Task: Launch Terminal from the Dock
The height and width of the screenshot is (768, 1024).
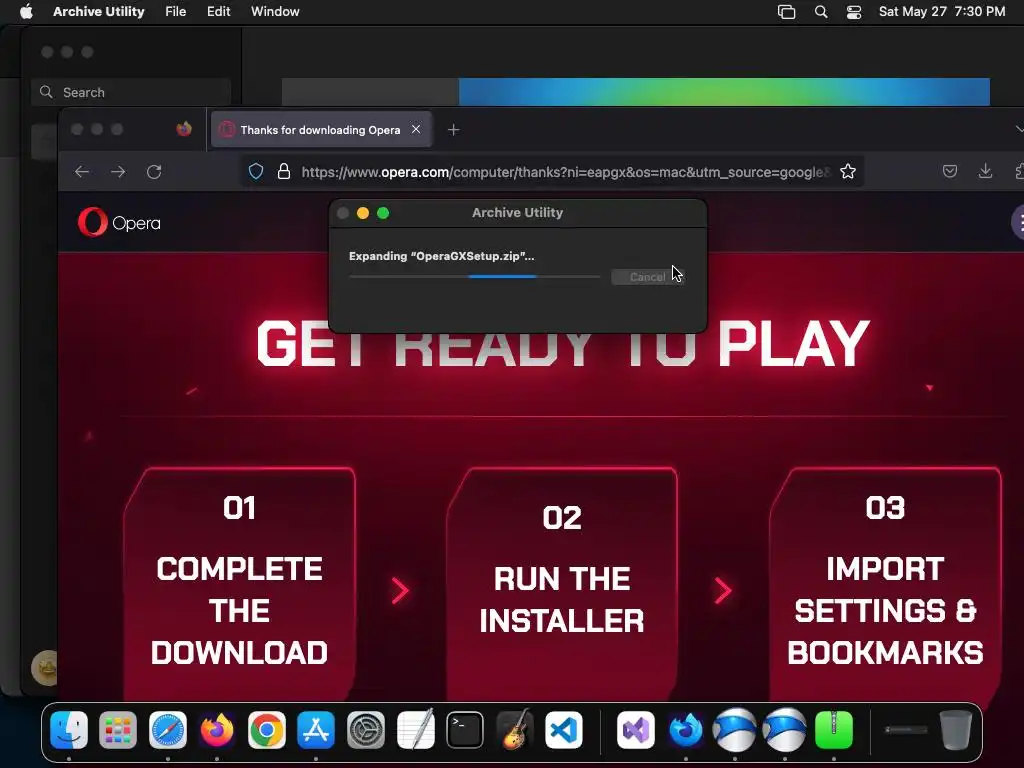Action: [x=465, y=729]
